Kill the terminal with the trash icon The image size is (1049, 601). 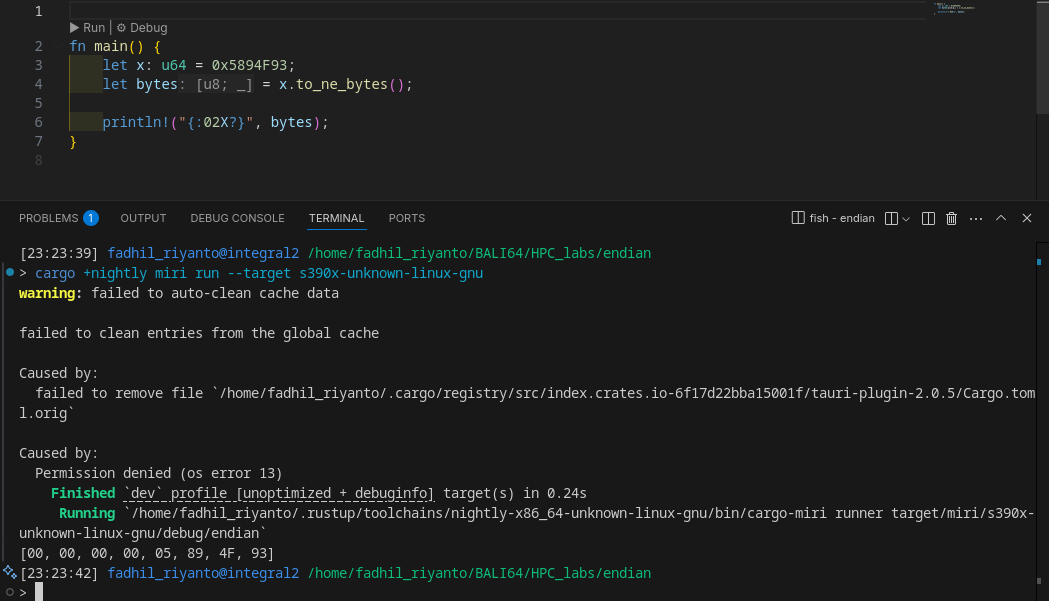tap(952, 218)
